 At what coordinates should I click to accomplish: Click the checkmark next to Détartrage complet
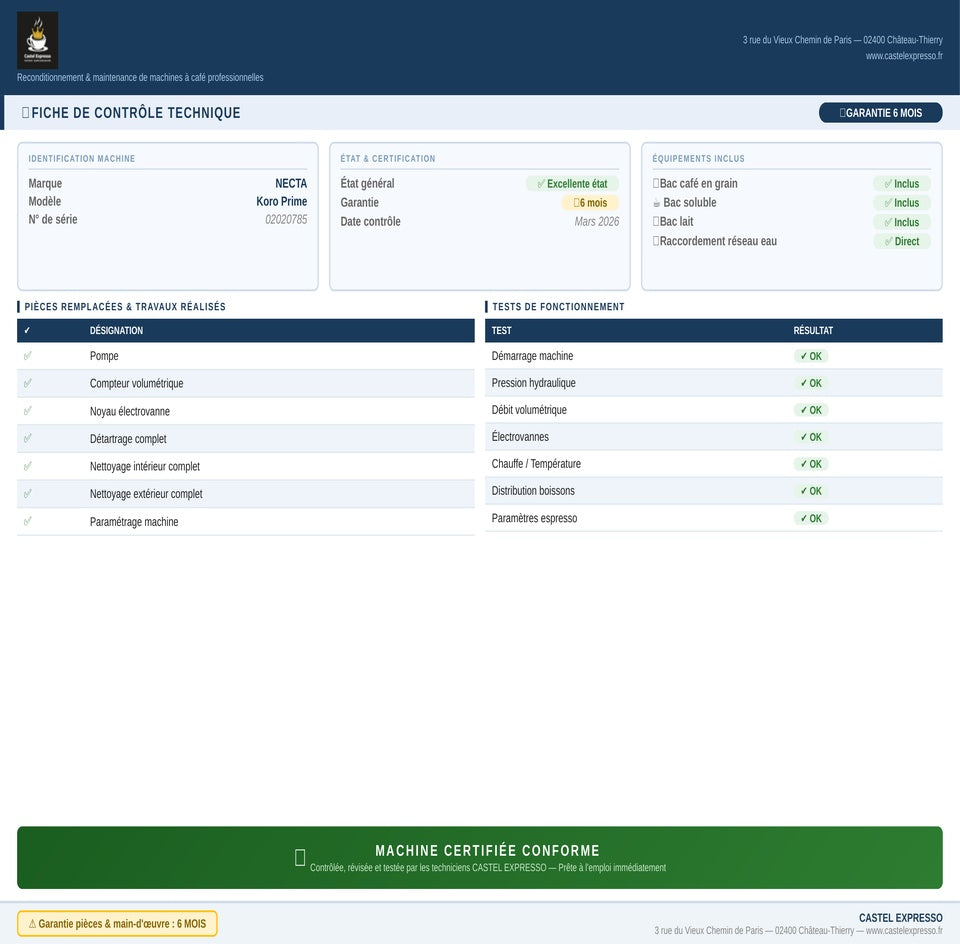[x=27, y=438]
